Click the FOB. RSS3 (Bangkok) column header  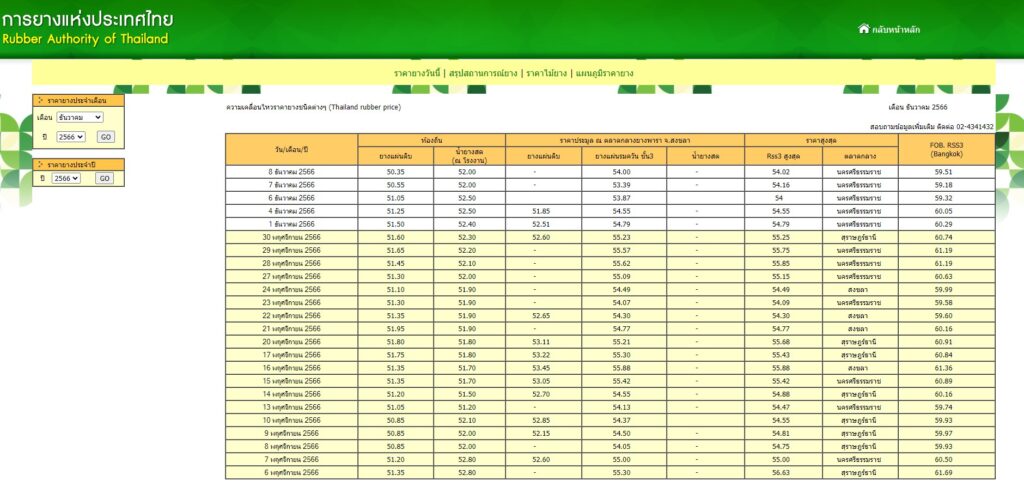(945, 149)
